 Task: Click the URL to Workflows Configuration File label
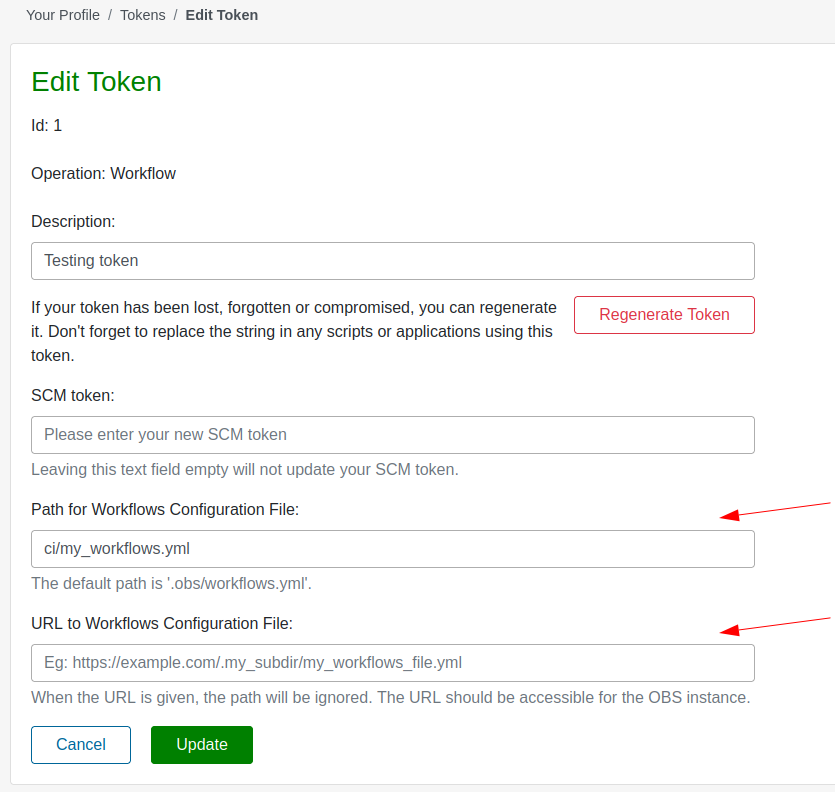tap(162, 623)
